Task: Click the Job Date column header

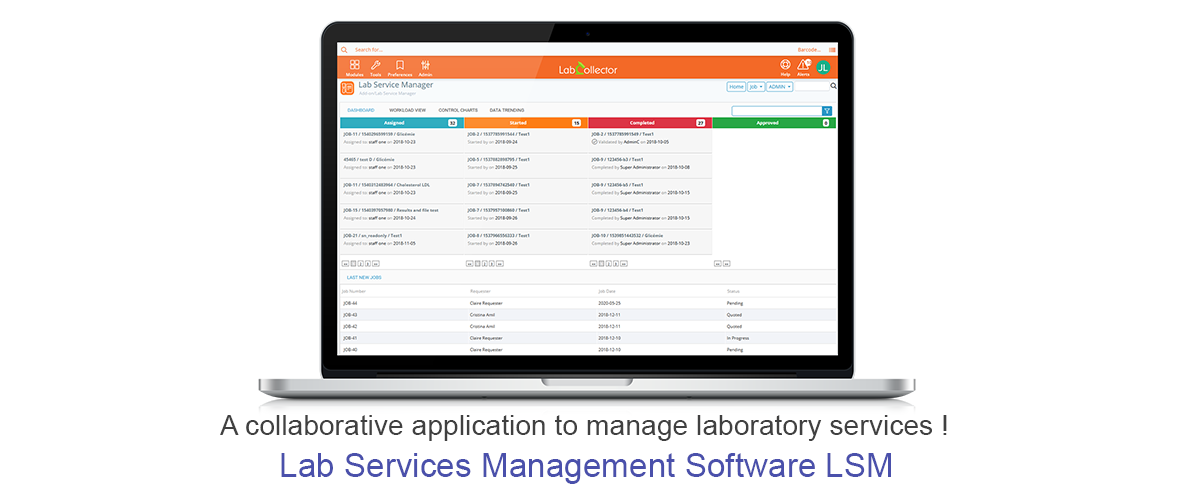Action: pos(607,291)
